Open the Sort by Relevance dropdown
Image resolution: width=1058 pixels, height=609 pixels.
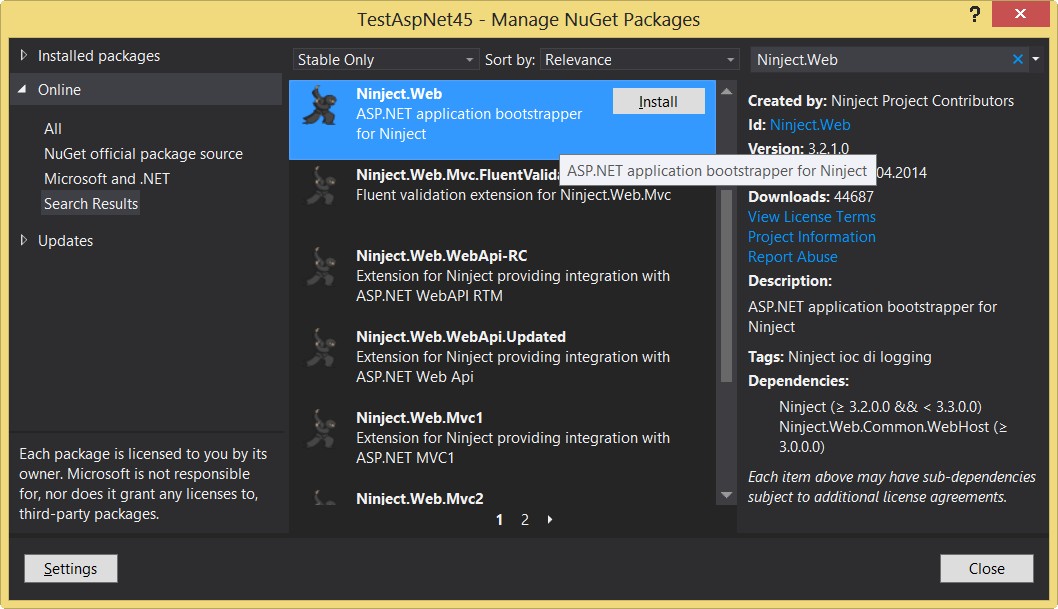click(x=639, y=59)
